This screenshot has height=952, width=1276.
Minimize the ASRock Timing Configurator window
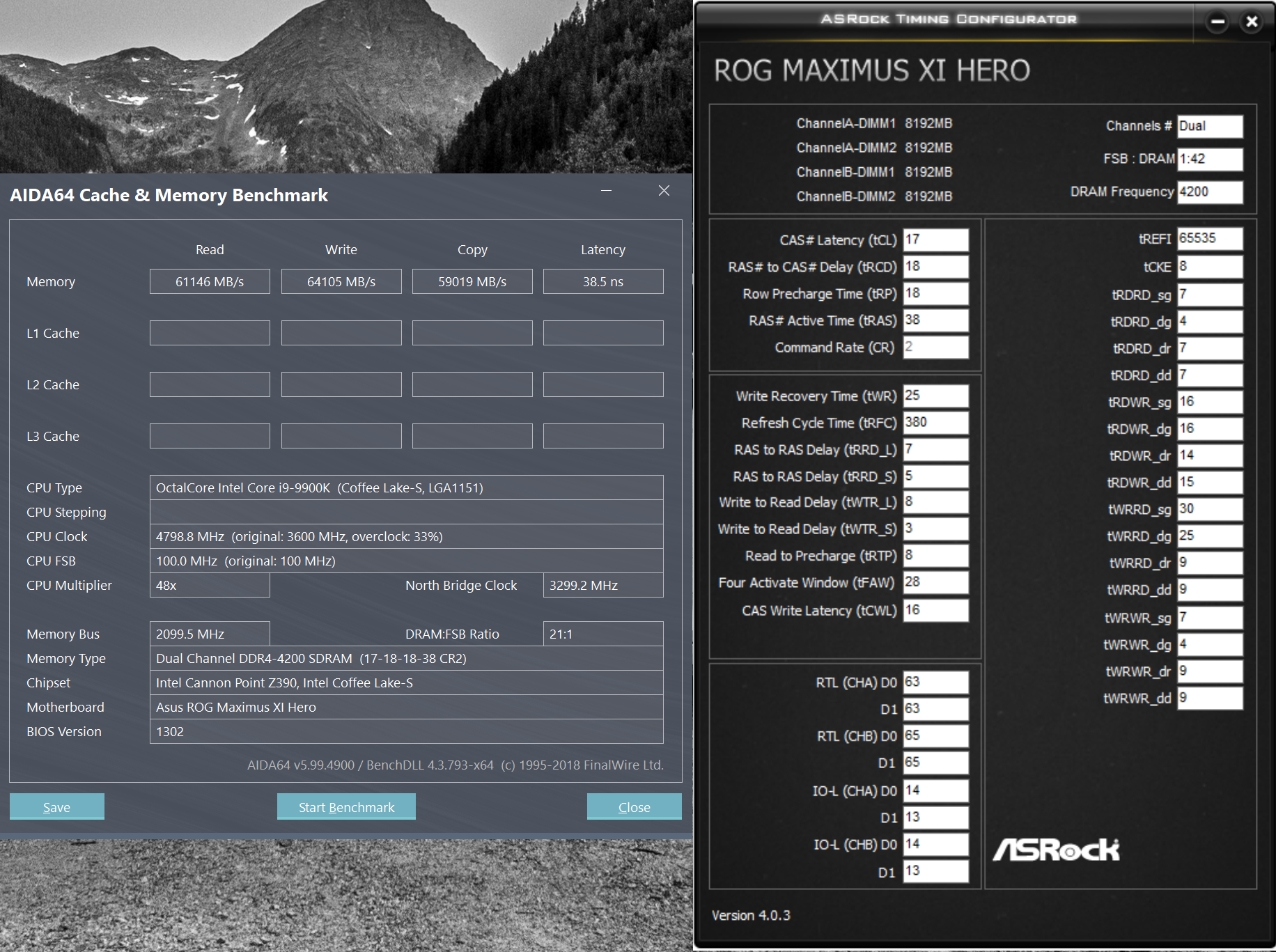(1217, 22)
